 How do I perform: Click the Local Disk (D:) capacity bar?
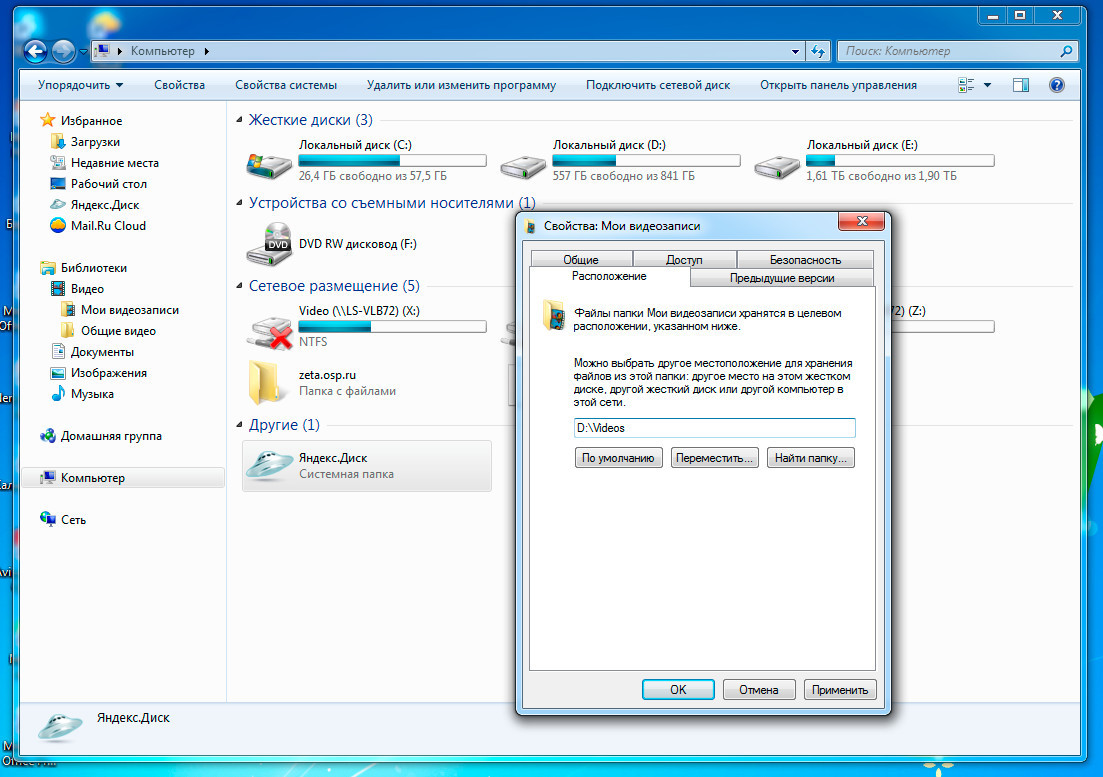tap(646, 160)
